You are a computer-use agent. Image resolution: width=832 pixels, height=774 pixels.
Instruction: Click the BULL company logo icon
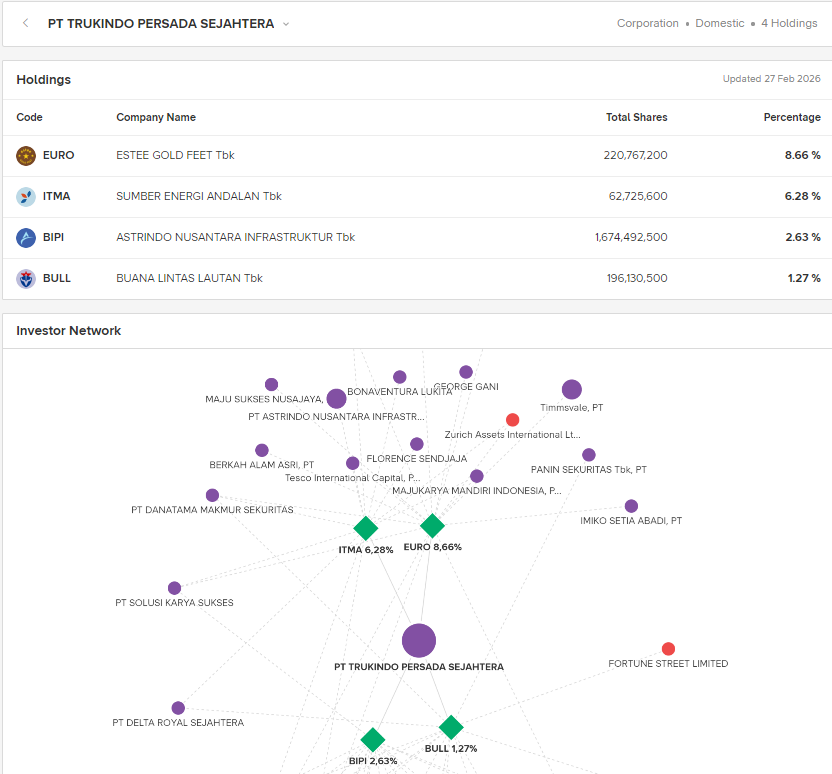coord(26,279)
